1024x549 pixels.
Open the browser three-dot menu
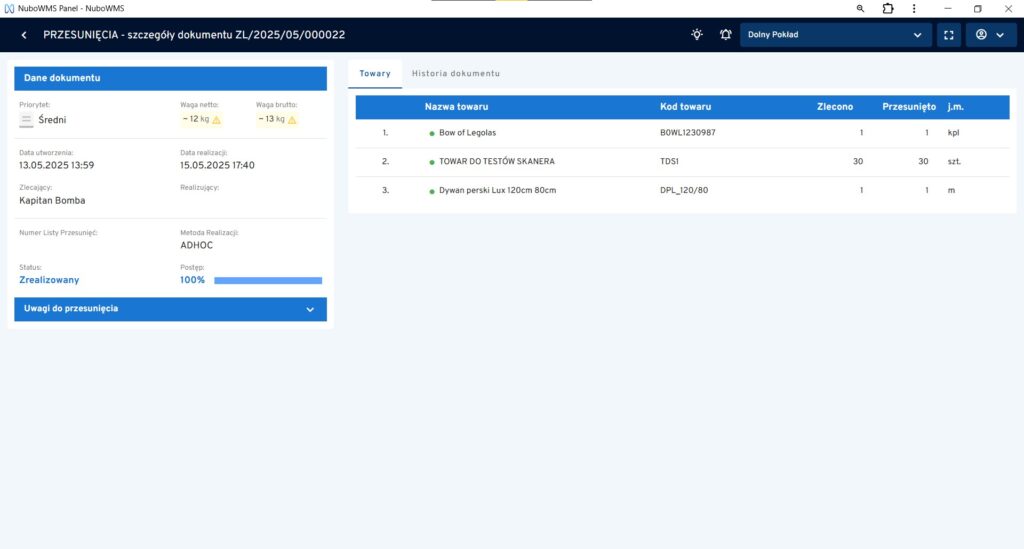[916, 8]
